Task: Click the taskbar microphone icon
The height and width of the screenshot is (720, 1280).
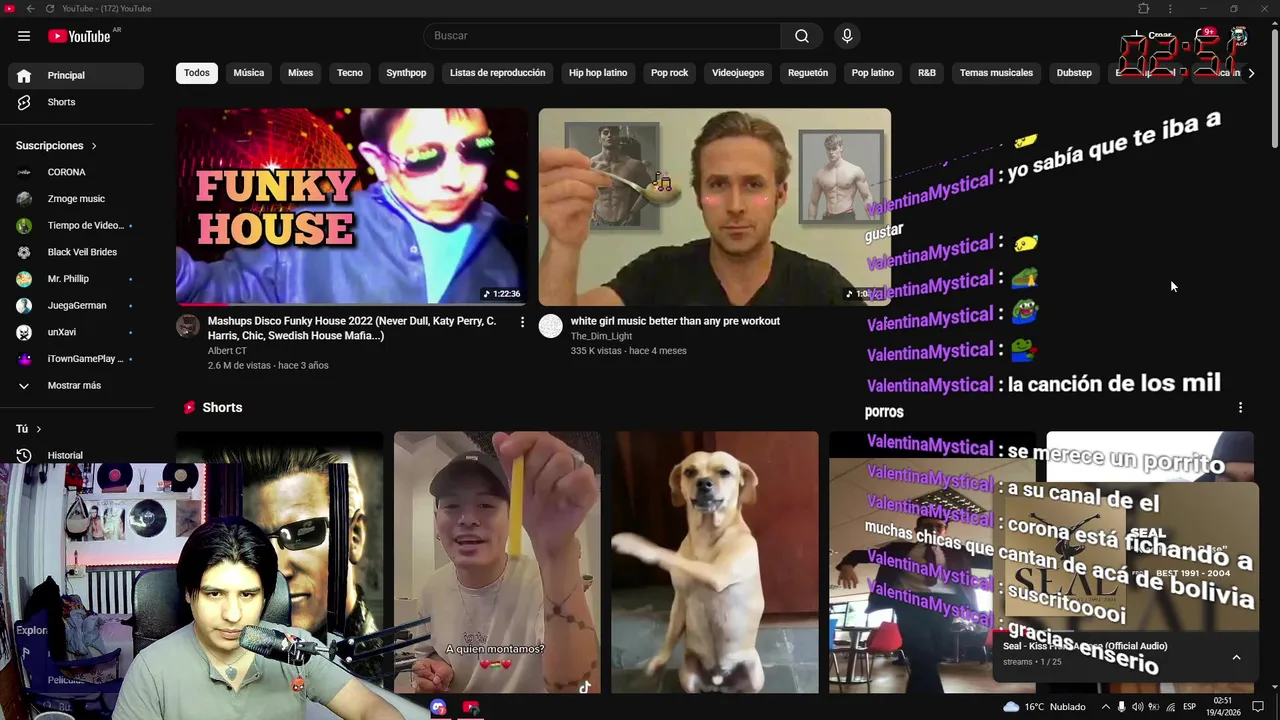Action: tap(1121, 707)
